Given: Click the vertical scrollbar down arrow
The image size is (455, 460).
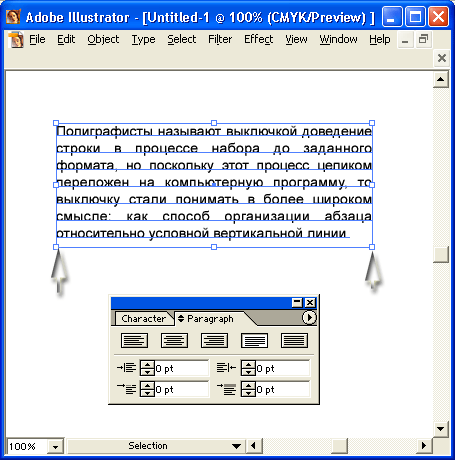Looking at the screenshot, I should coord(441,429).
